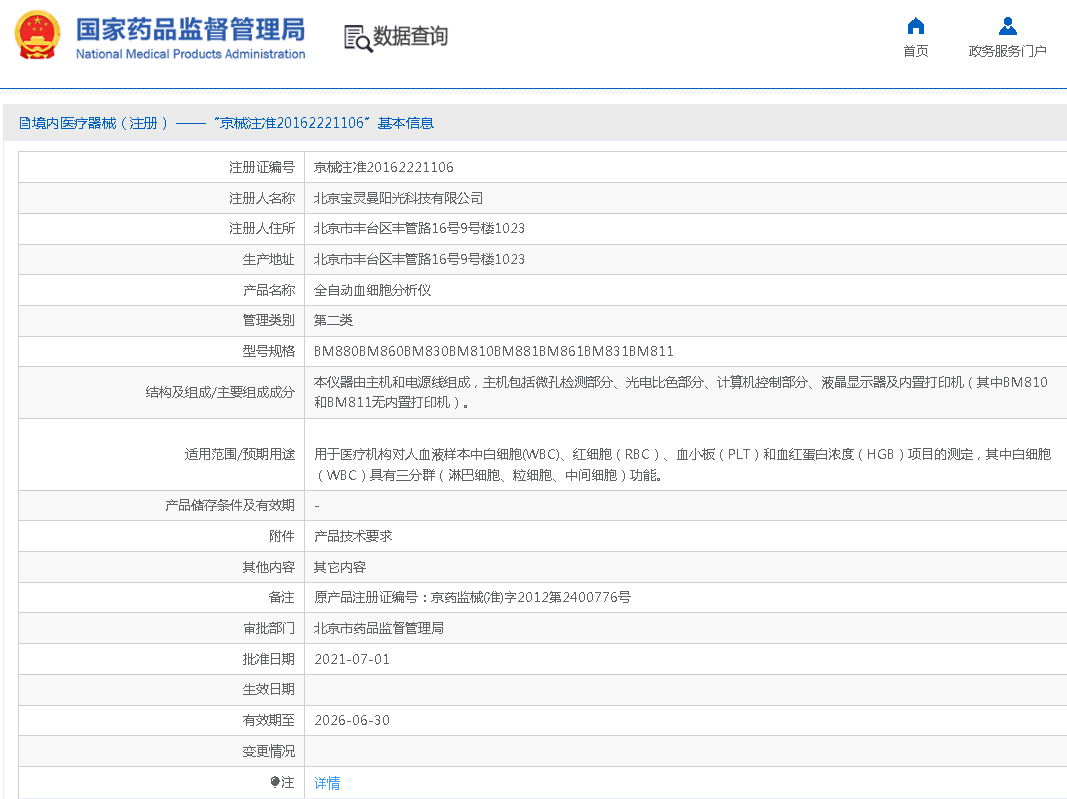Click the national emblem logo
The image size is (1067, 799).
click(x=37, y=36)
